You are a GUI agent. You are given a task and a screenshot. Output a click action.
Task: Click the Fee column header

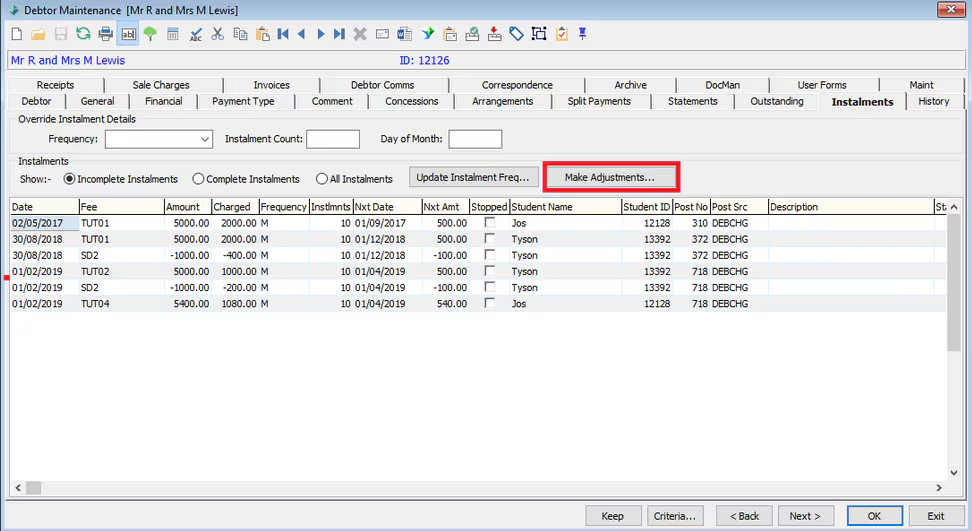[120, 207]
